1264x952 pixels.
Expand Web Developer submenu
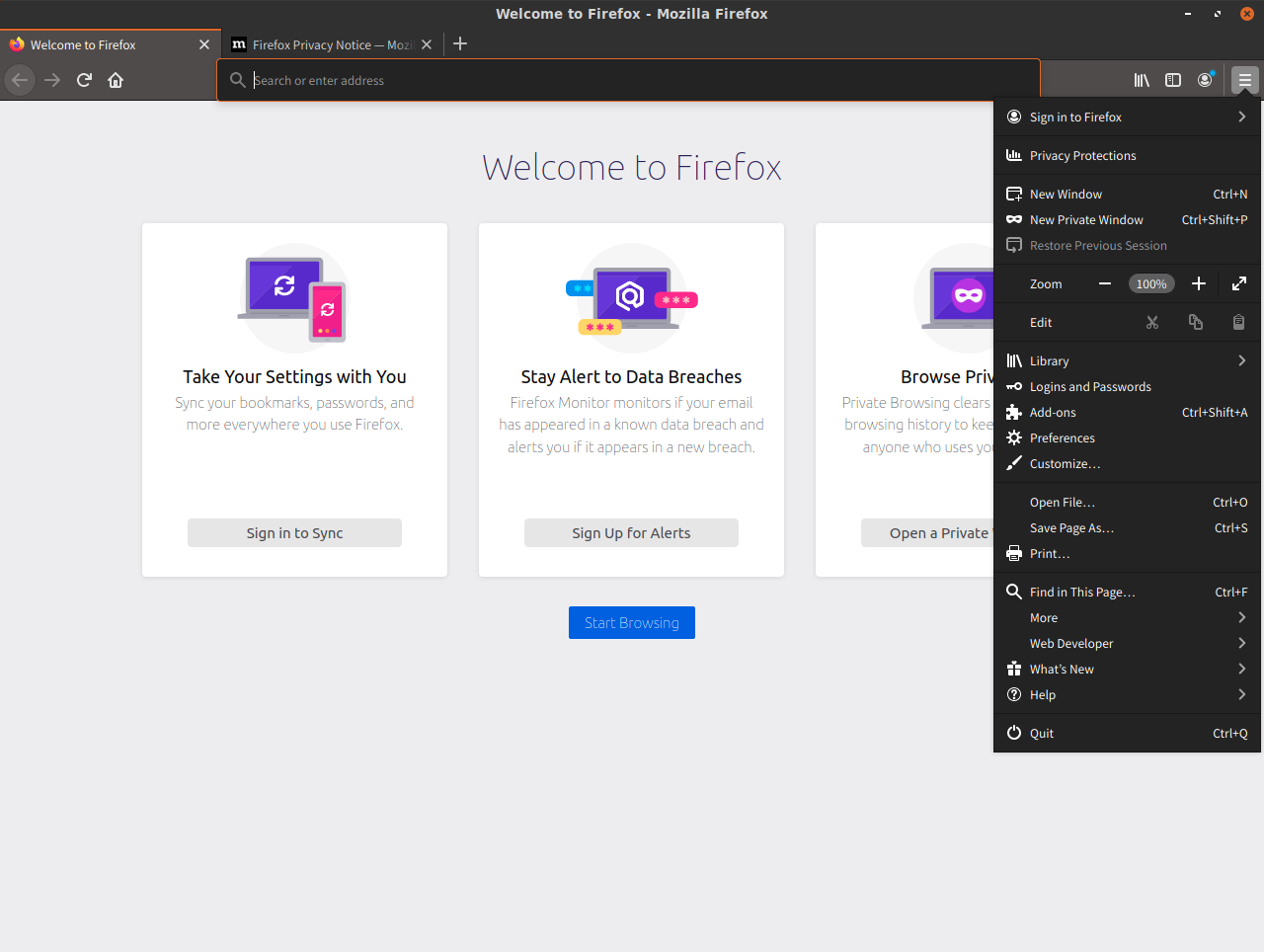[1127, 643]
